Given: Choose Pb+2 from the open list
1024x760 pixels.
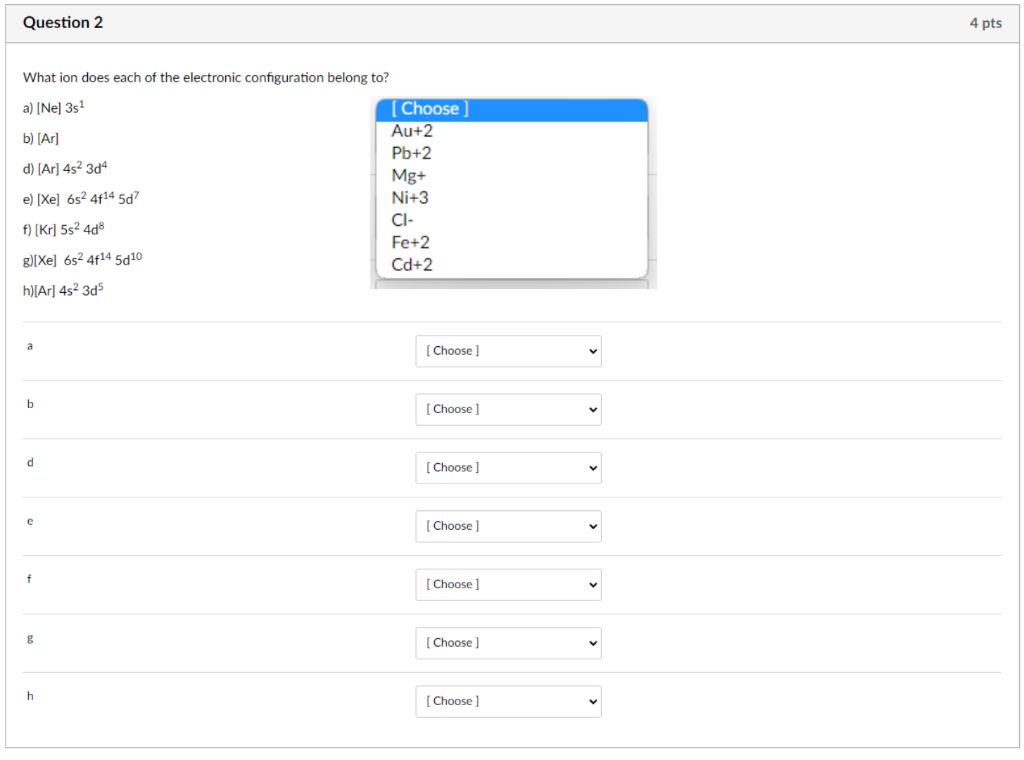Looking at the screenshot, I should [x=512, y=153].
